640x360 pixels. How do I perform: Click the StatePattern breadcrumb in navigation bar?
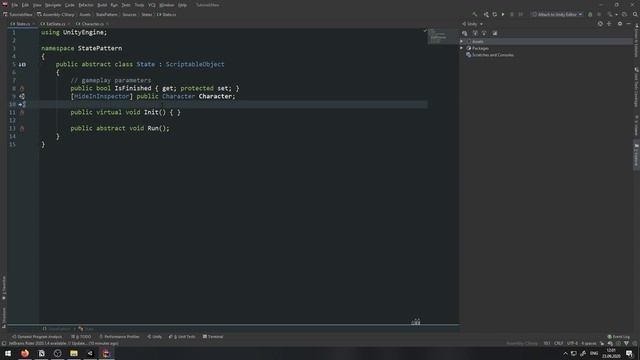click(107, 14)
